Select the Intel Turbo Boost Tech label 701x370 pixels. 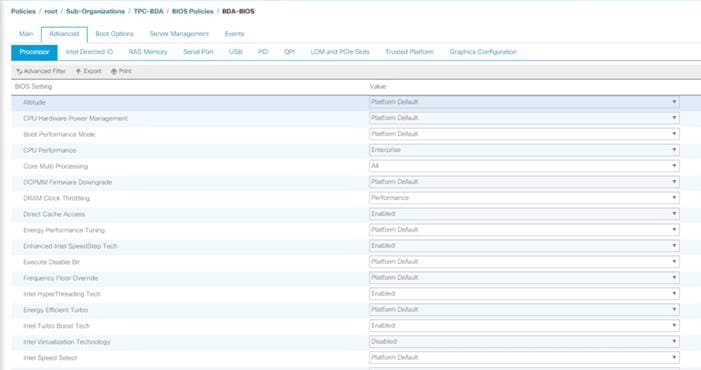point(56,326)
